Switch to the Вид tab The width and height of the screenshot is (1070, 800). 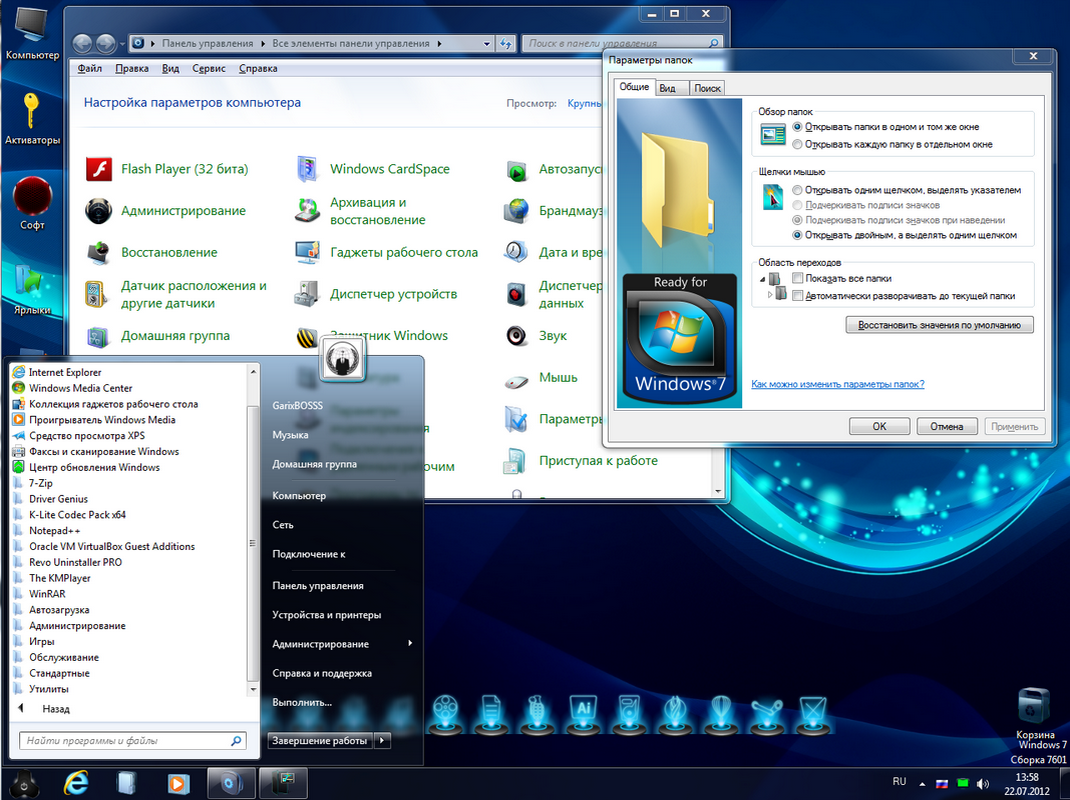pyautogui.click(x=667, y=88)
